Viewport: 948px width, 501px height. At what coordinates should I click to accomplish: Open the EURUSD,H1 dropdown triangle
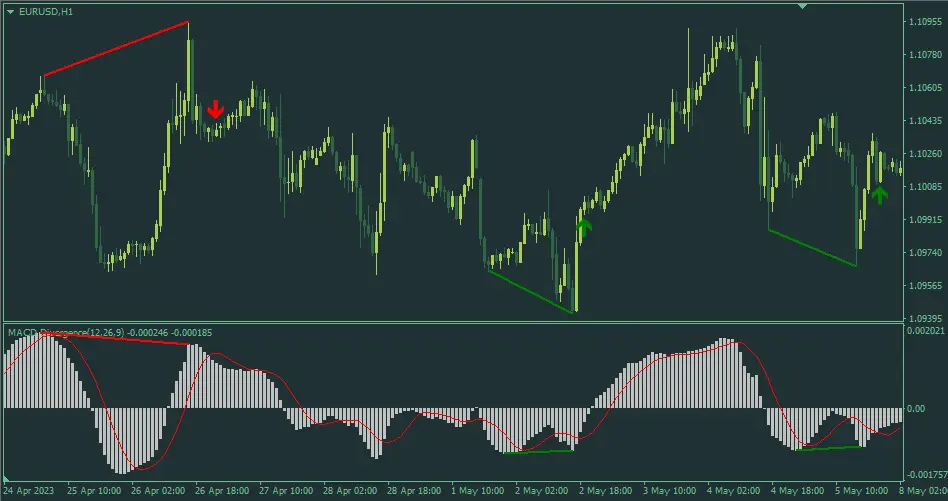[11, 10]
